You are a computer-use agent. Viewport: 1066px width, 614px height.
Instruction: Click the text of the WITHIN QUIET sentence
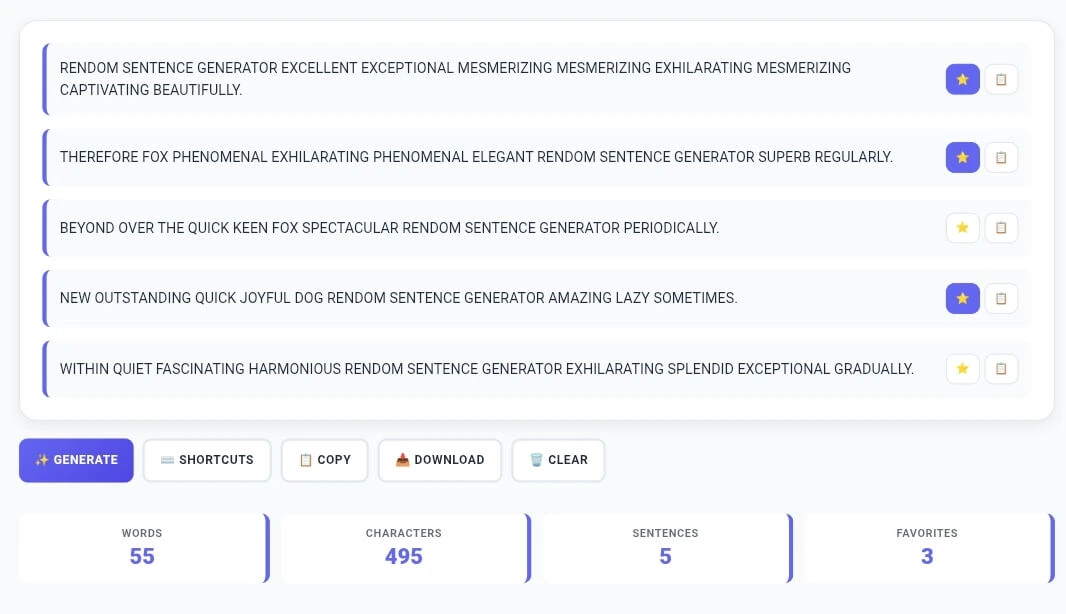486,369
